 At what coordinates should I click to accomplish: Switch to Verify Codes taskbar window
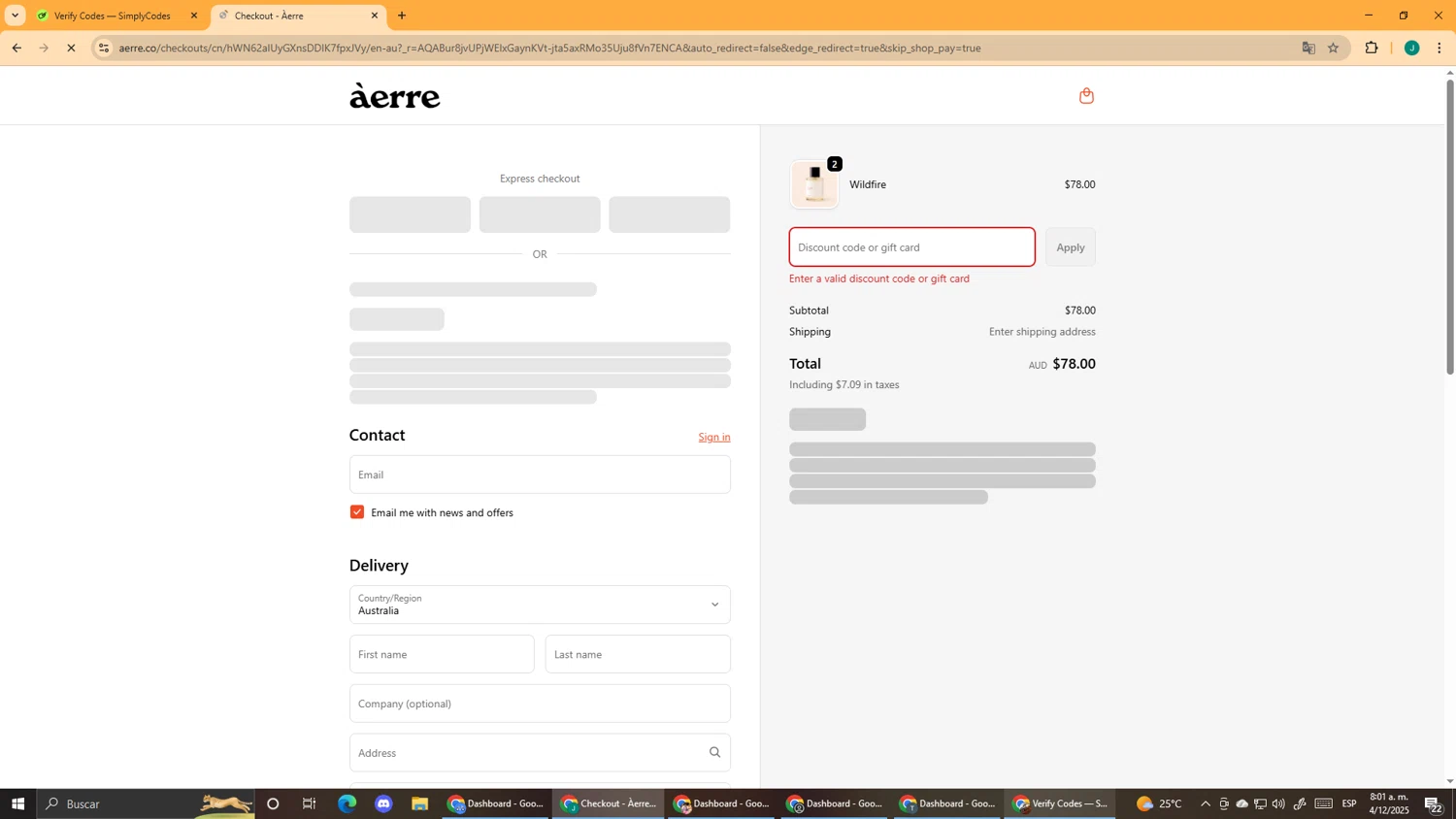tap(1060, 803)
